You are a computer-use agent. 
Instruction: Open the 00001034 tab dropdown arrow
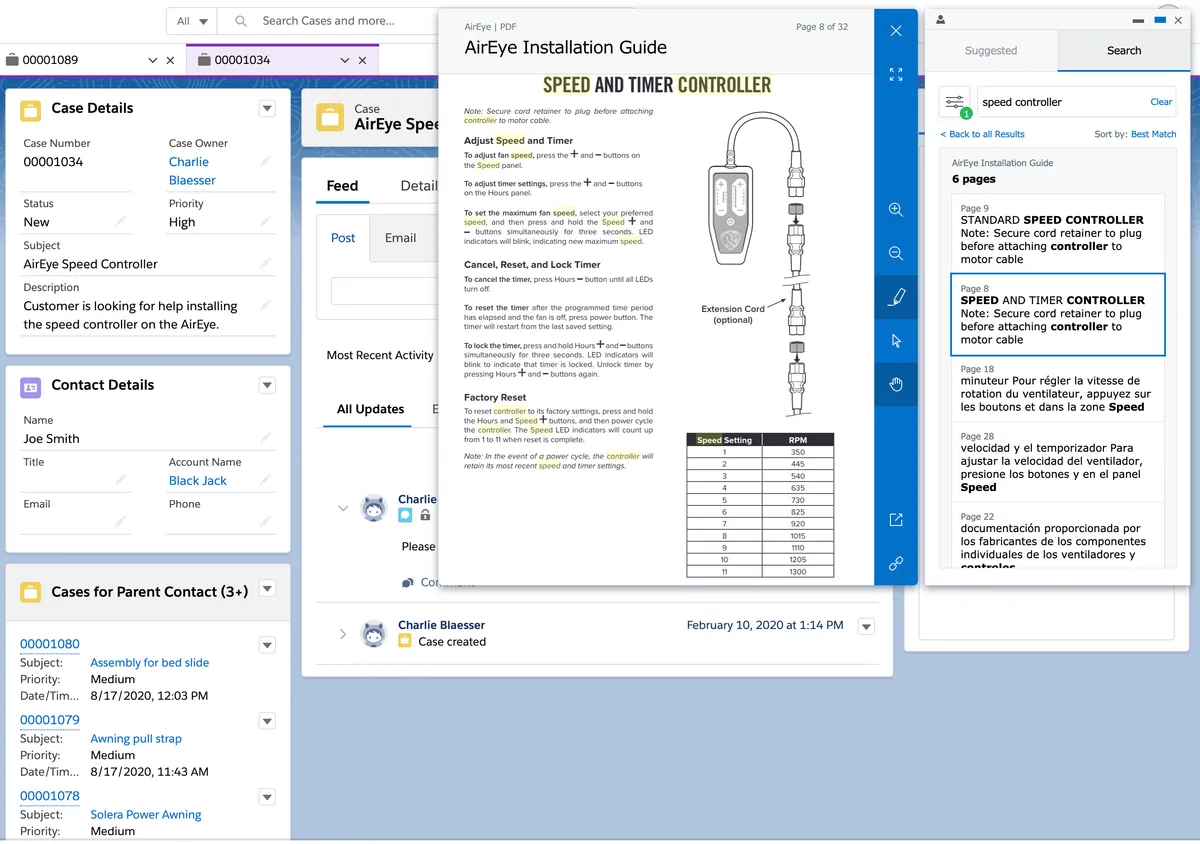(344, 60)
